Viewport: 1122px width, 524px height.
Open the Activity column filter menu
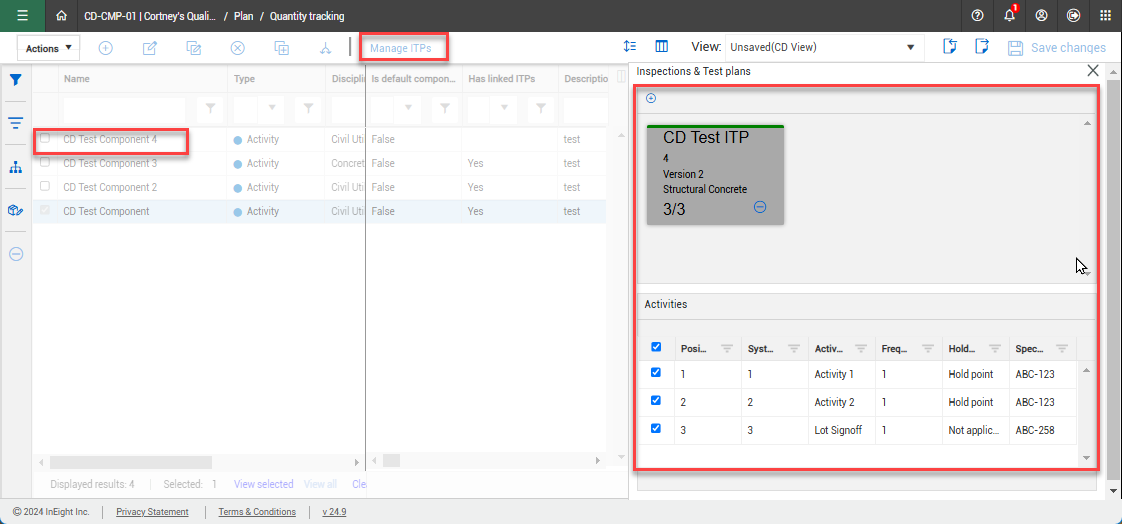tap(861, 349)
